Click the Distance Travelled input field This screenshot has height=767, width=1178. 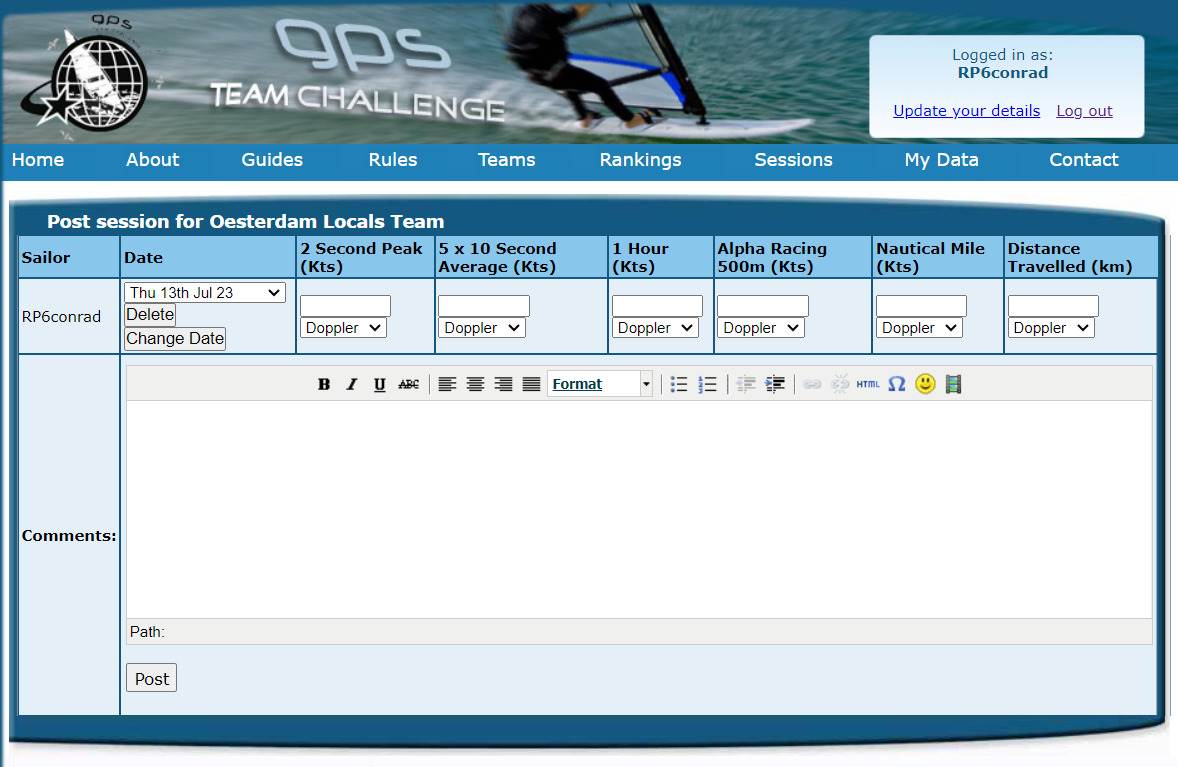(1053, 306)
